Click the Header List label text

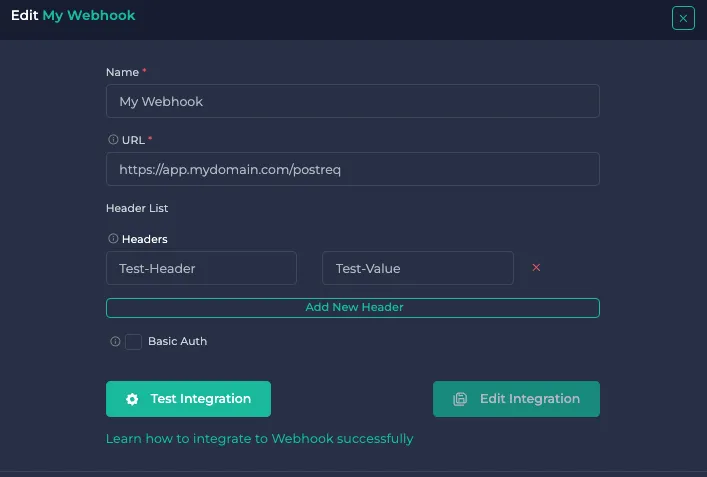(137, 208)
